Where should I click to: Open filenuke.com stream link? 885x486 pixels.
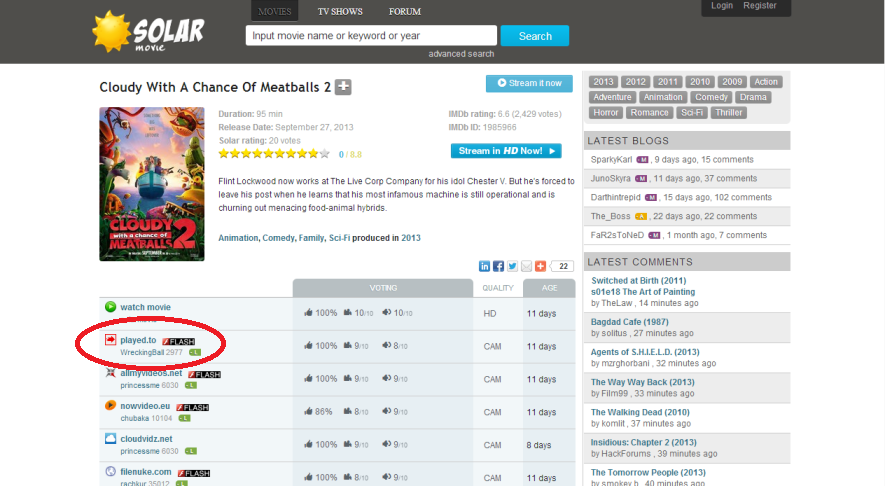point(146,471)
